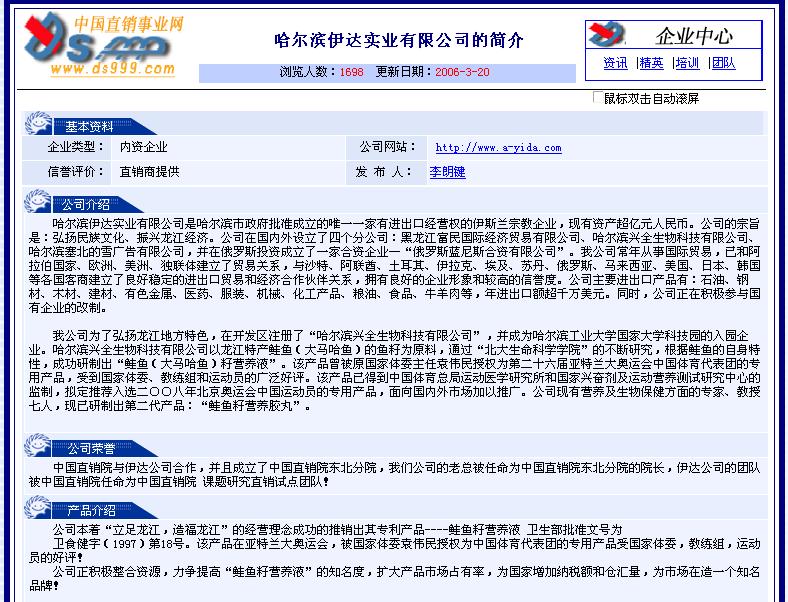This screenshot has width=788, height=602.
Task: Click the 产品介绍 section header
Action: coord(91,511)
